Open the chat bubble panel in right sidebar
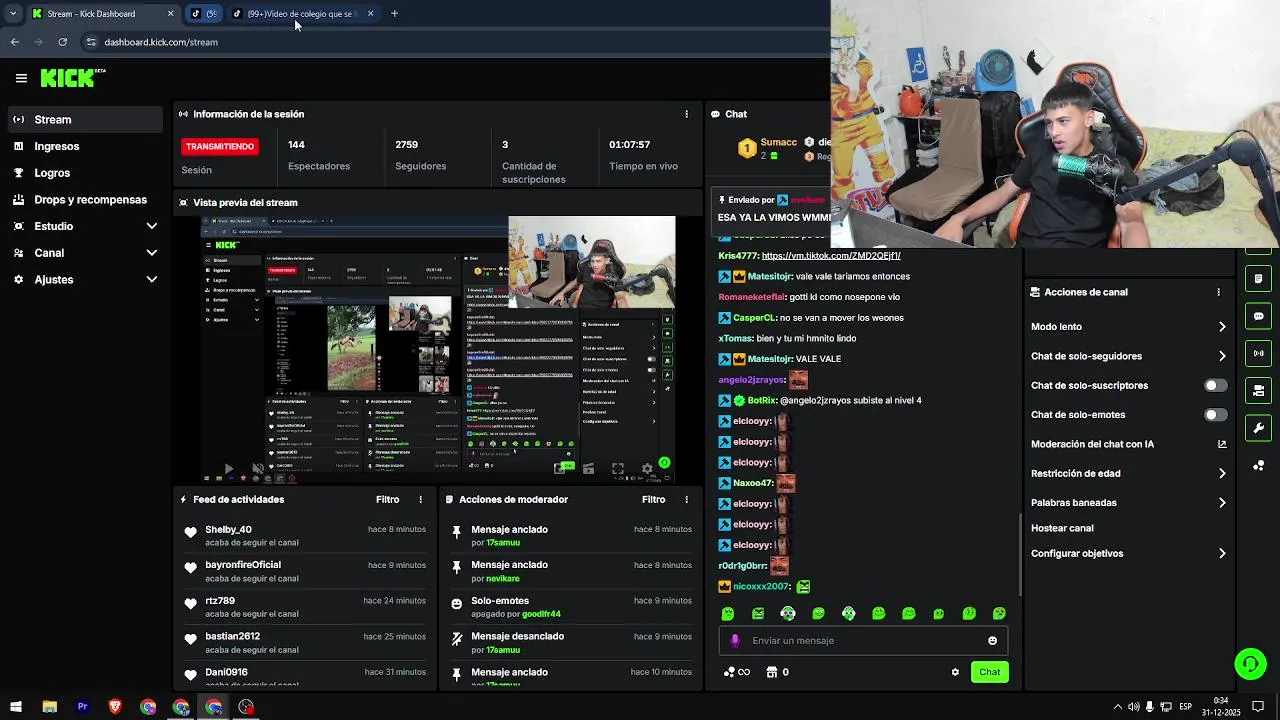This screenshot has width=1280, height=720. pyautogui.click(x=1258, y=316)
